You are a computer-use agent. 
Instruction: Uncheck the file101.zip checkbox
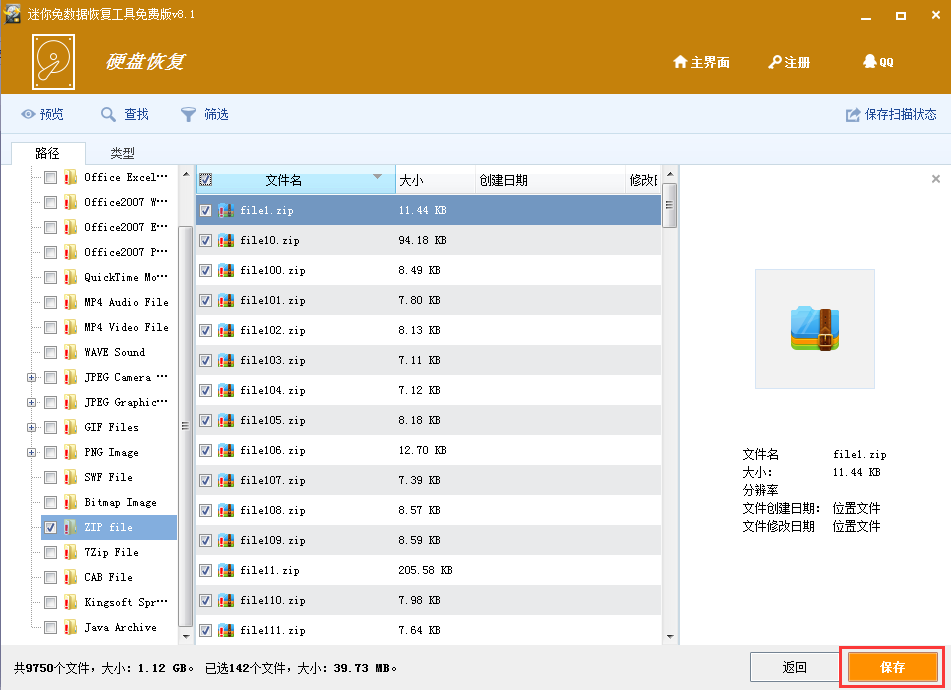(x=206, y=301)
